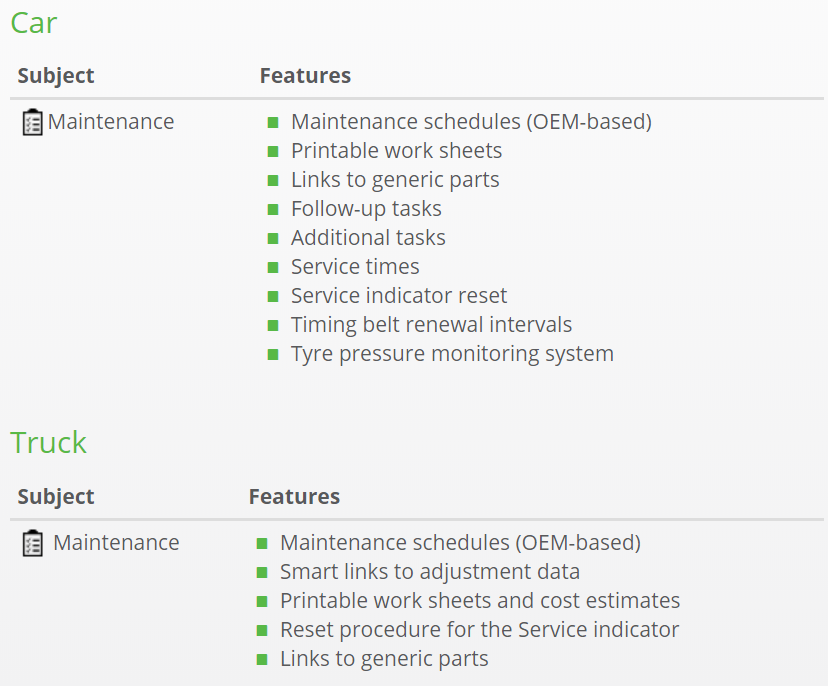
Task: Click the Truck section heading
Action: (x=48, y=443)
